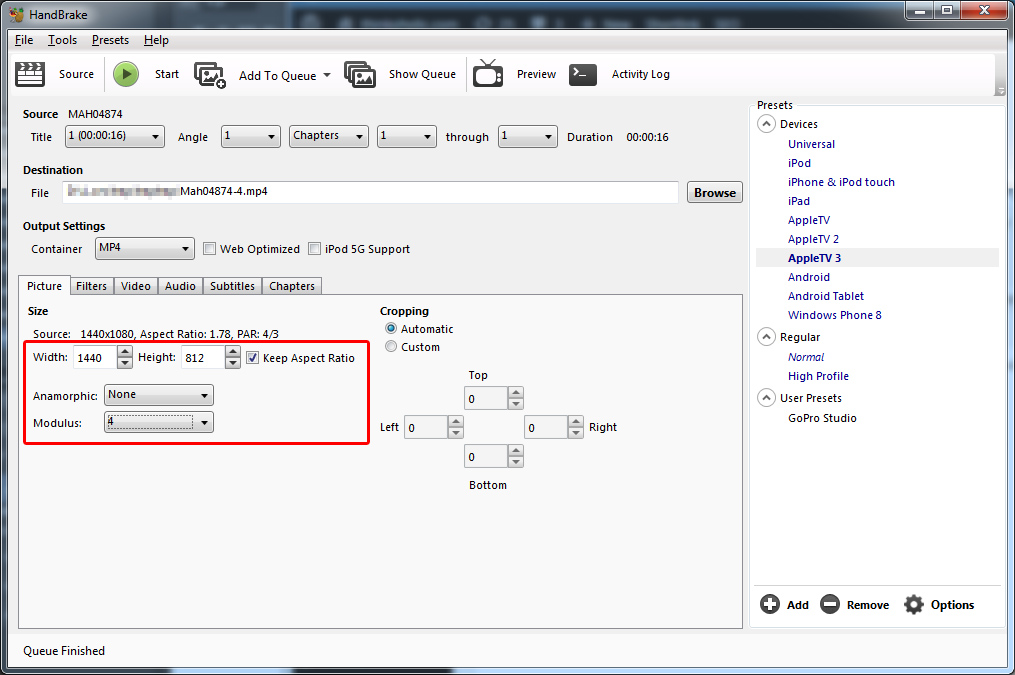Image resolution: width=1015 pixels, height=675 pixels.
Task: Open the Angle dropdown
Action: (x=251, y=137)
